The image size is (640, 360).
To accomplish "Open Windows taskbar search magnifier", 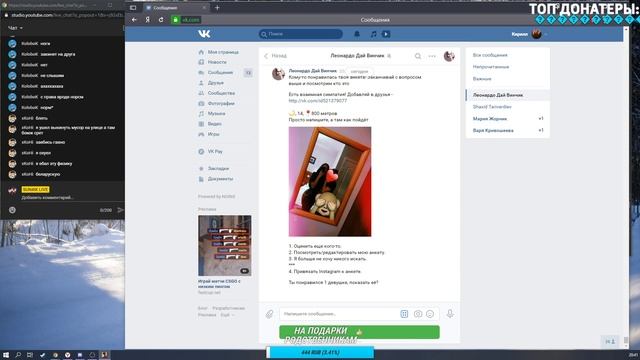I will pyautogui.click(x=18, y=355).
